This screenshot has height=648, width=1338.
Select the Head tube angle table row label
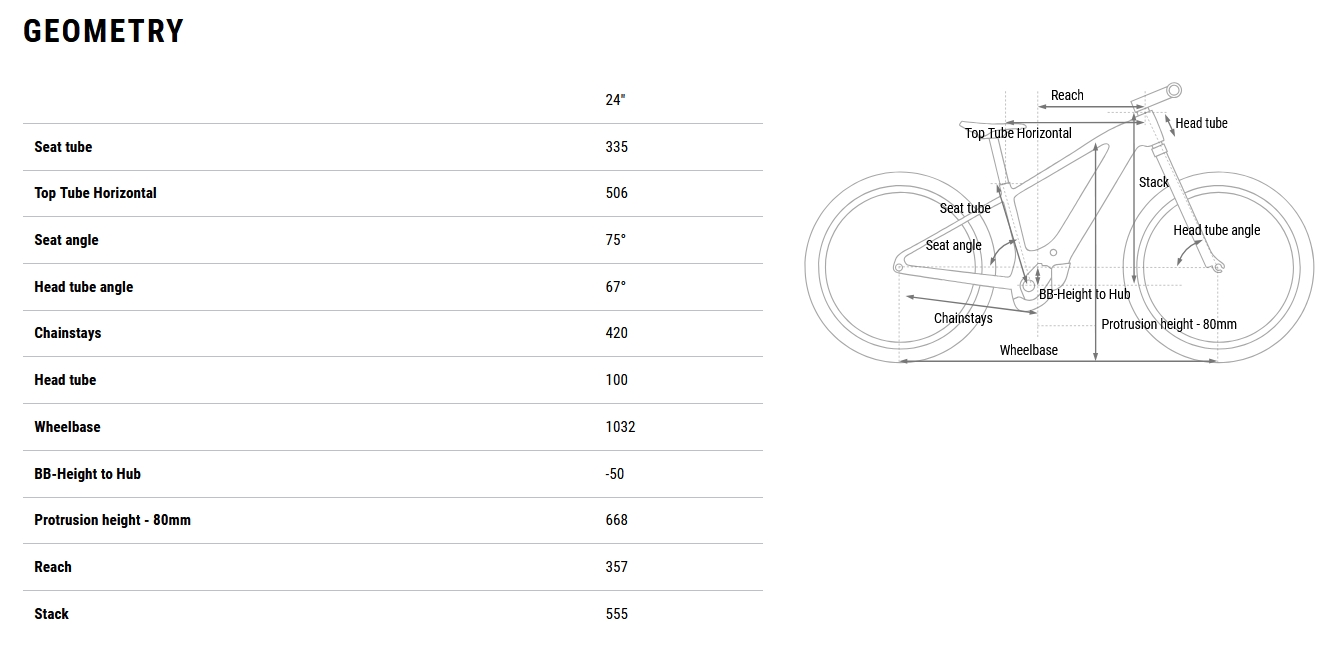(x=83, y=287)
